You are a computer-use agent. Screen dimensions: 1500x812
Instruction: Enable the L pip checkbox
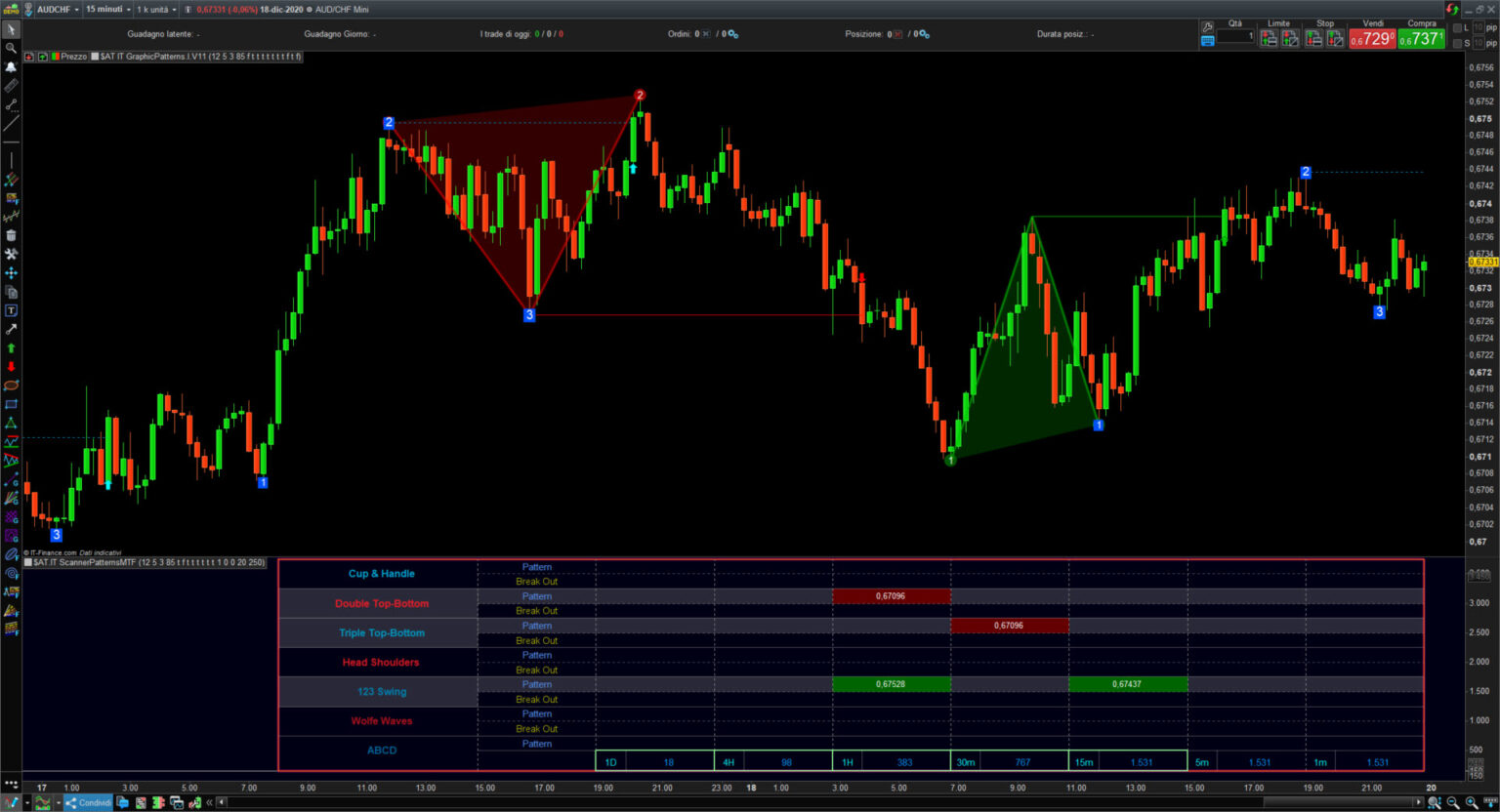click(x=1458, y=28)
